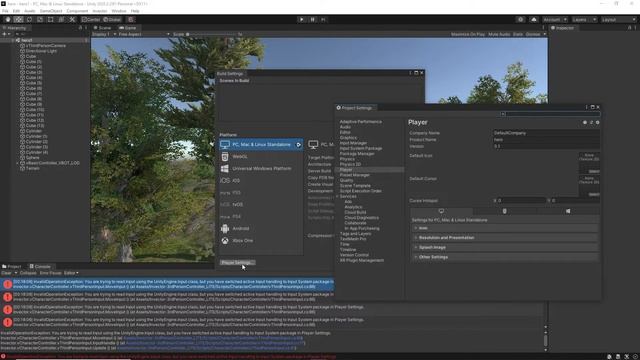Image resolution: width=640 pixels, height=360 pixels.
Task: Switch to the Android settings tab in Player
Action: point(504,211)
